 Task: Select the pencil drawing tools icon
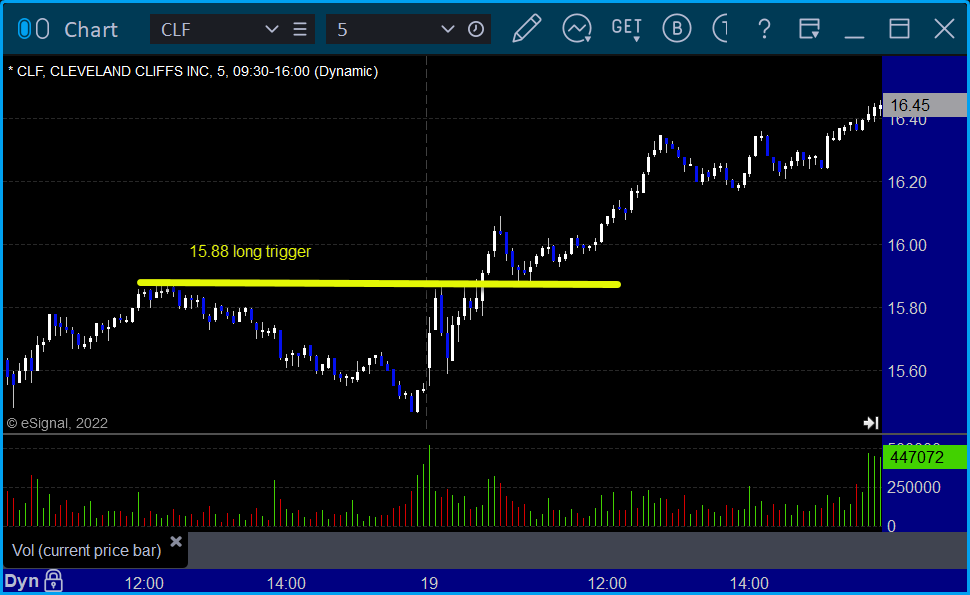point(526,29)
